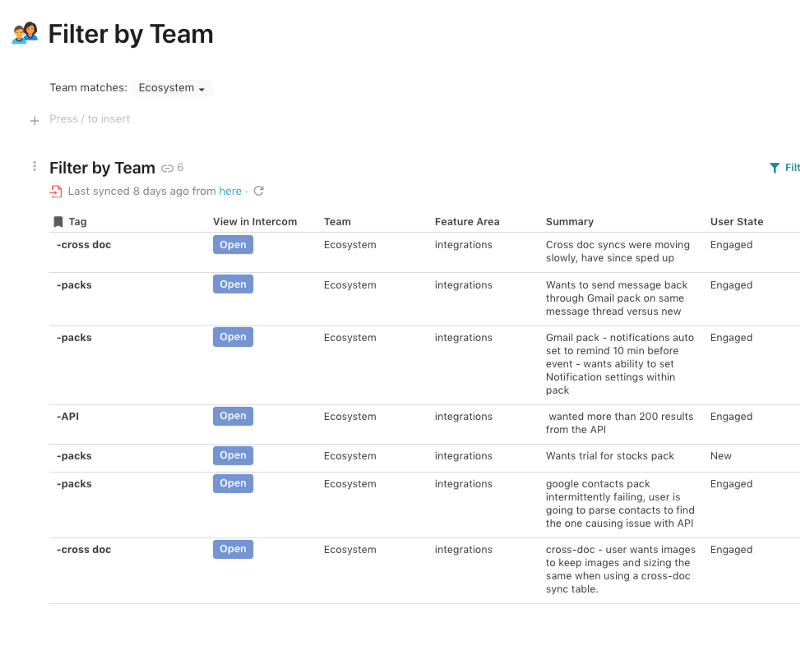This screenshot has height=645, width=800.
Task: Open Intercom for cross-doc images sizing row
Action: (x=233, y=549)
